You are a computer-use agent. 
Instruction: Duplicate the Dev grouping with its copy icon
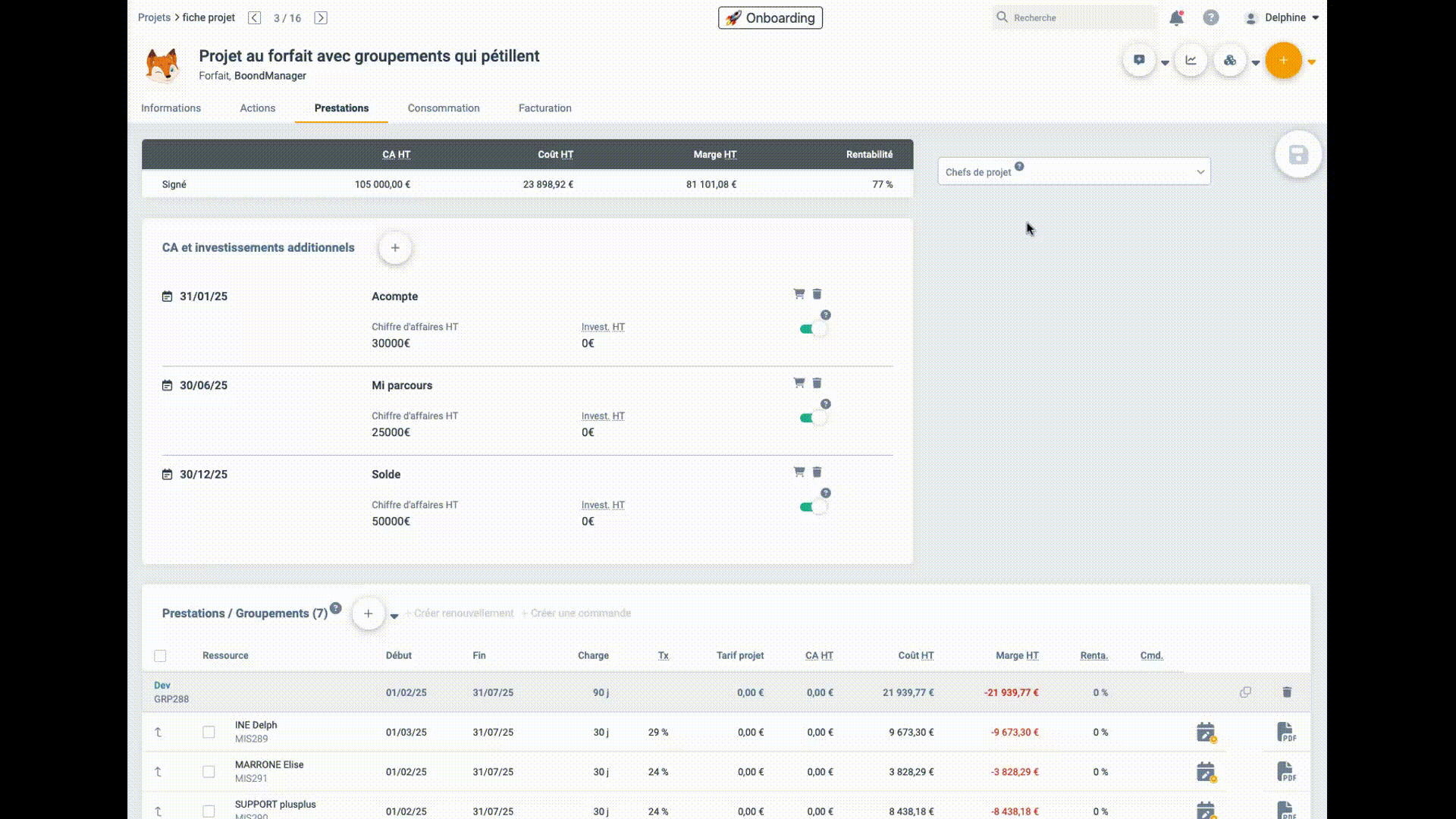point(1245,692)
